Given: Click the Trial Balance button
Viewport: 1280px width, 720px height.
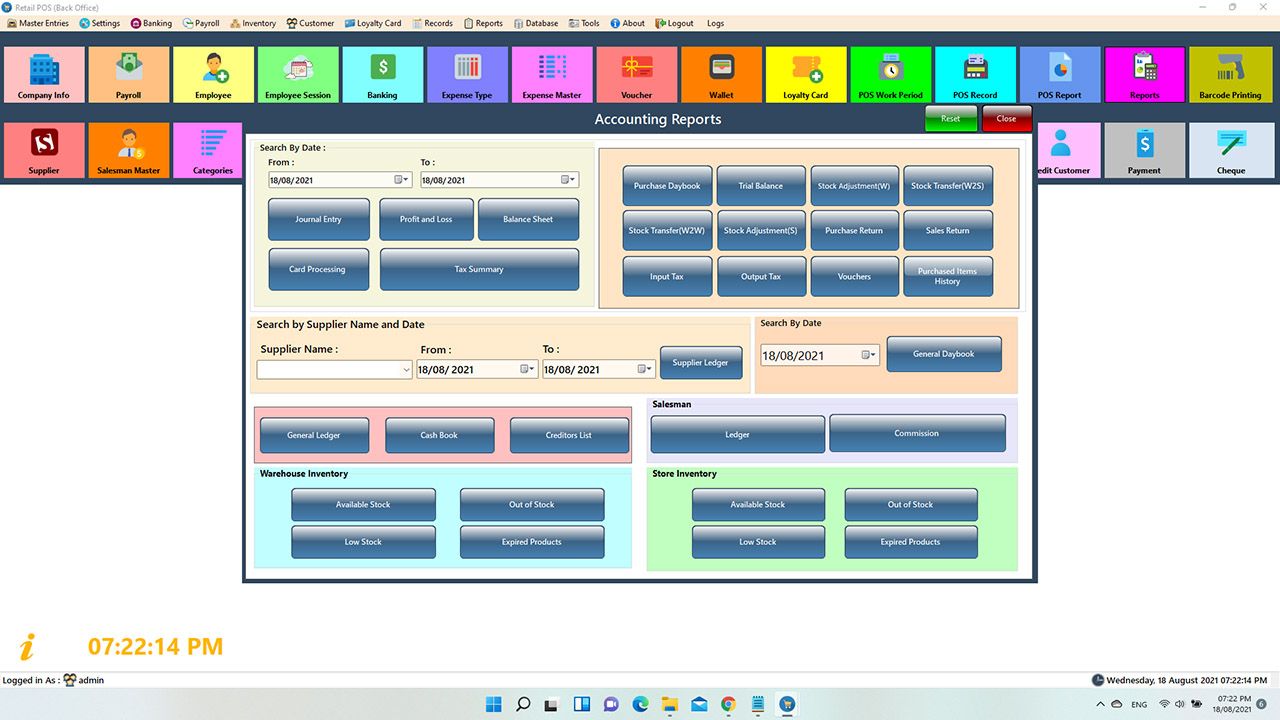Looking at the screenshot, I should pos(760,186).
